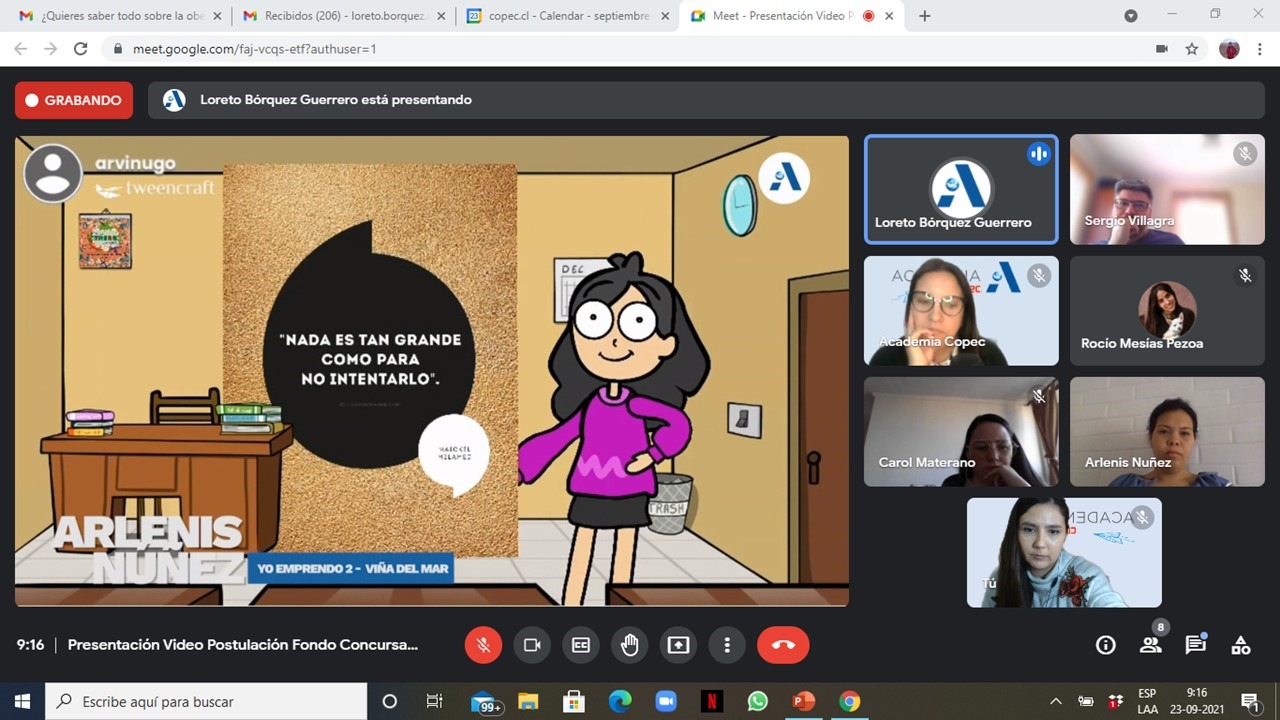Open more options three-dot menu
The height and width of the screenshot is (720, 1280).
[x=728, y=645]
